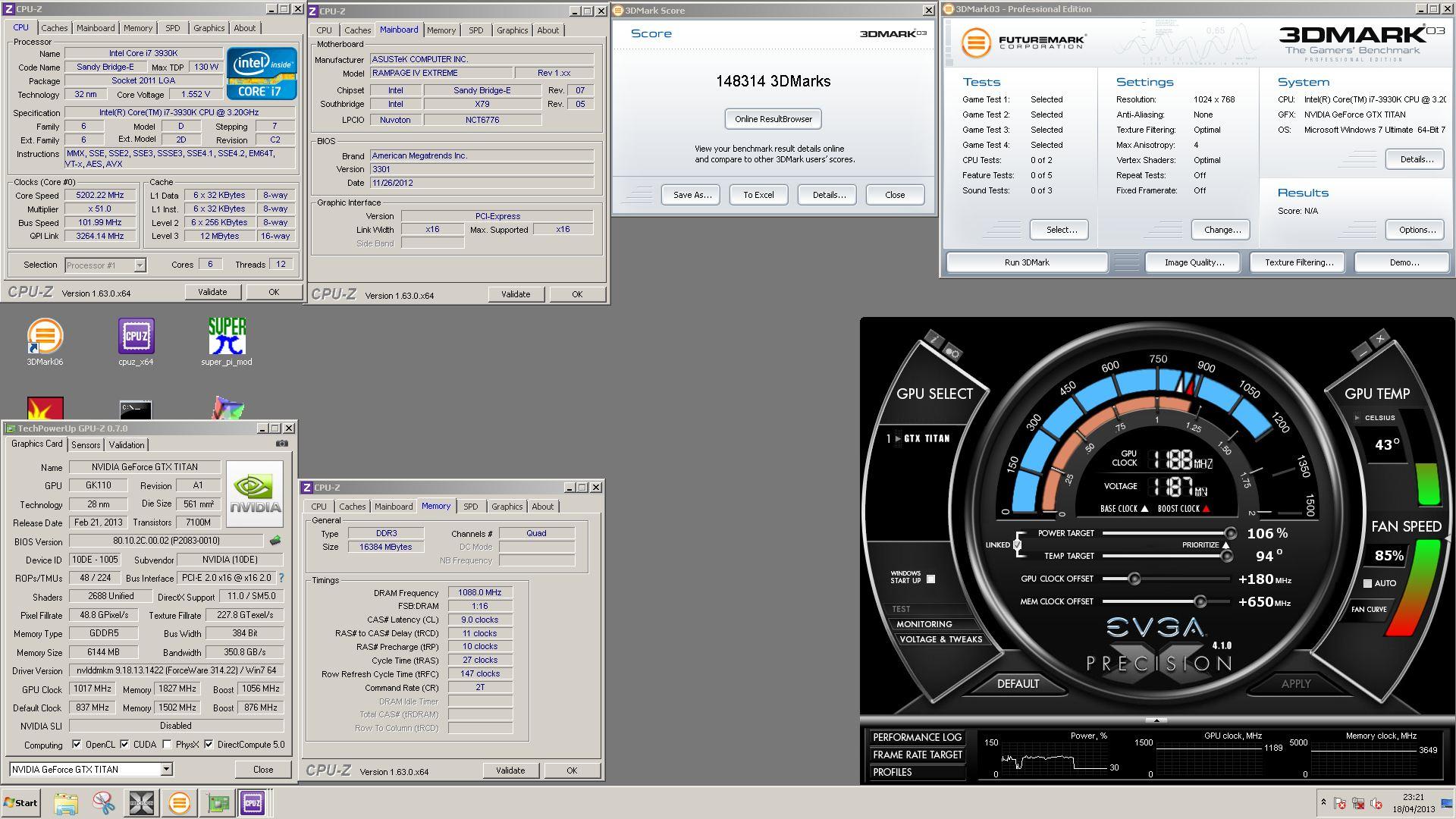Screen dimensions: 1456x819
Task: Toggle the Linked checkbox in EVGA Precision
Action: pos(1017,544)
